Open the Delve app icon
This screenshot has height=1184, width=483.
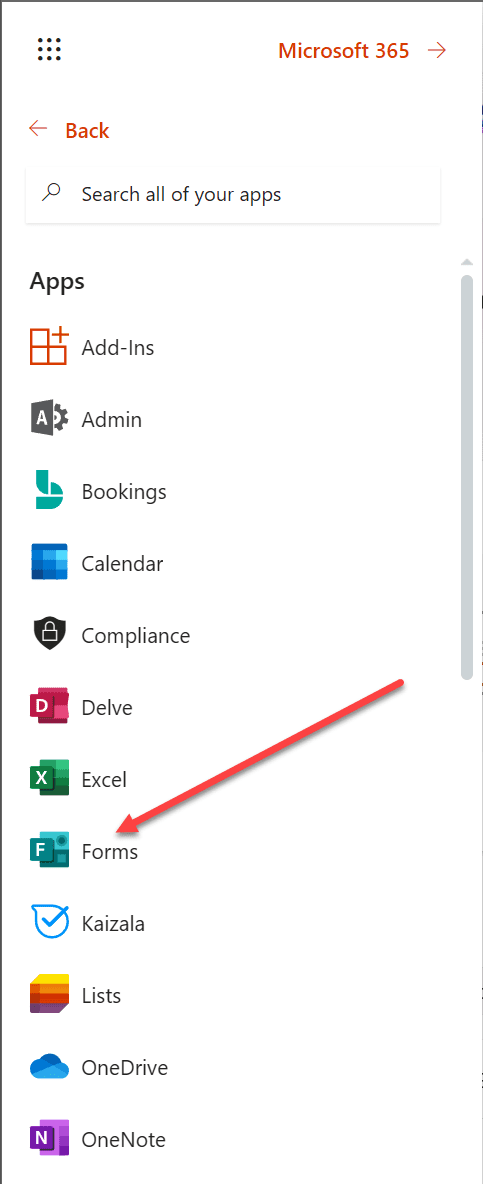[49, 707]
